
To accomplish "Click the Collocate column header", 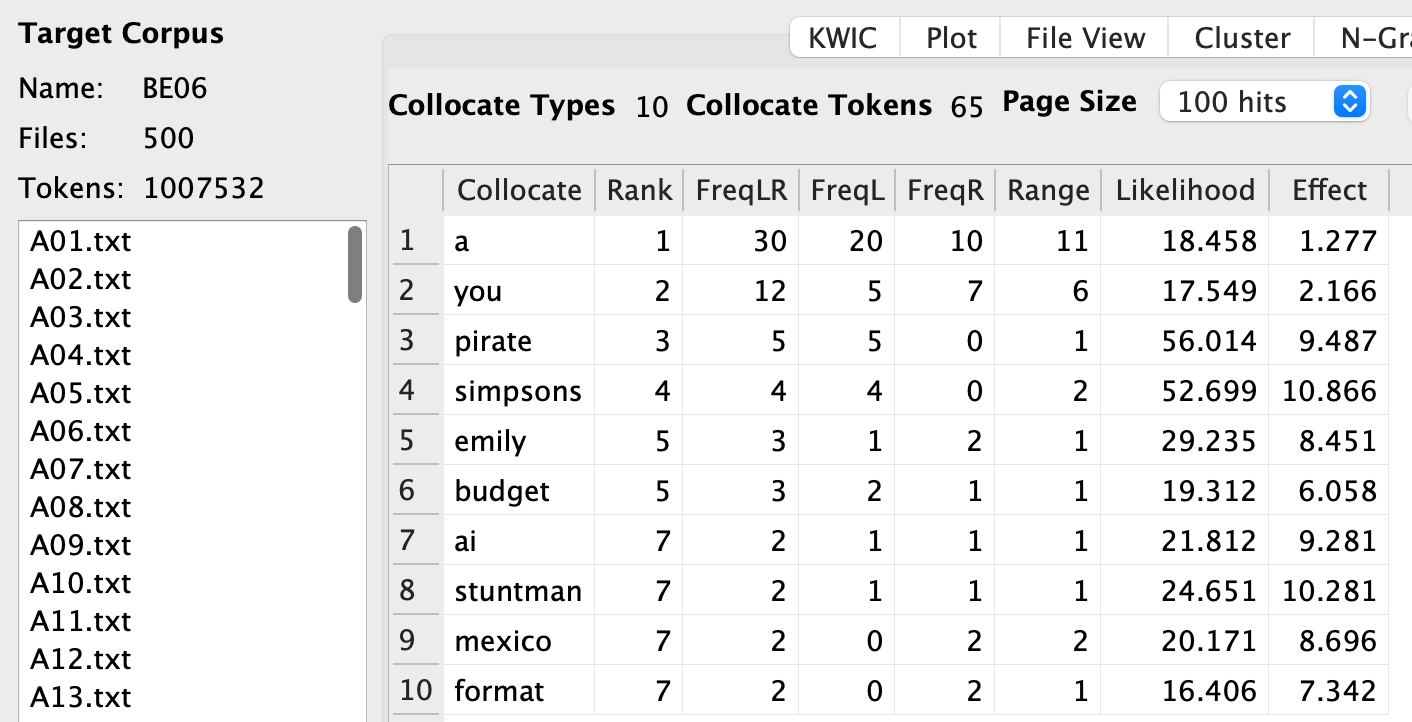I will [519, 190].
